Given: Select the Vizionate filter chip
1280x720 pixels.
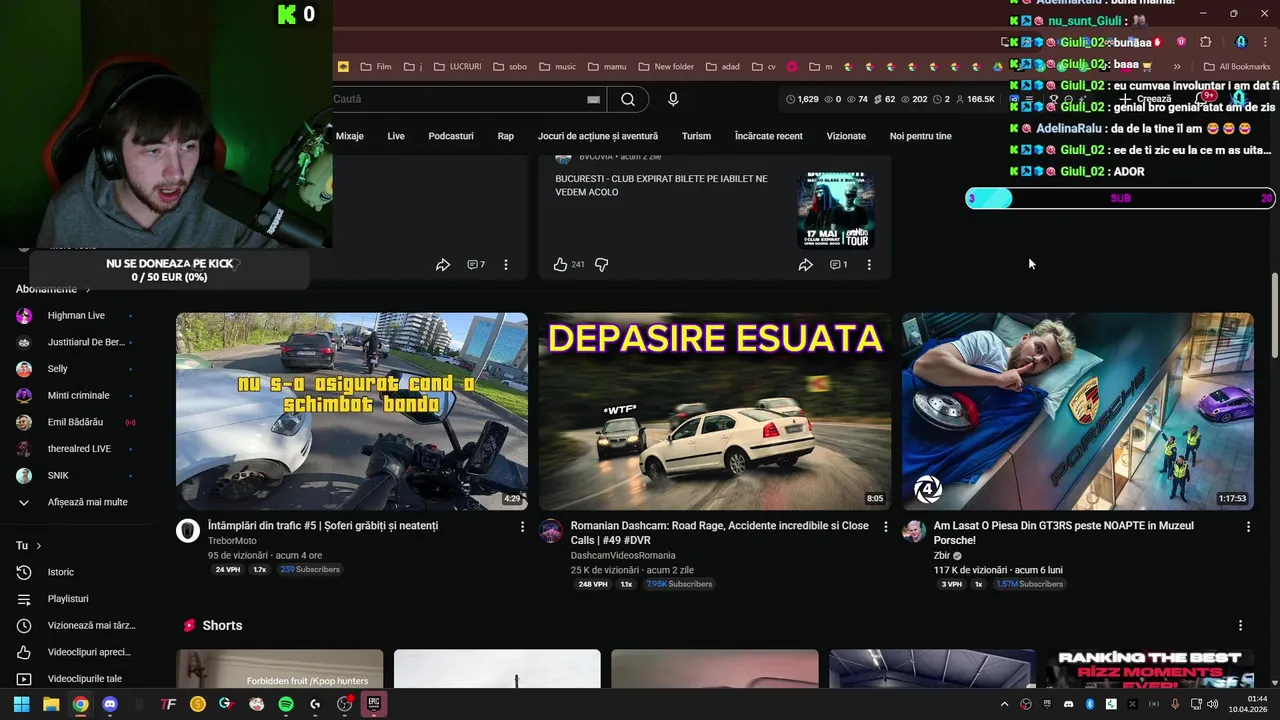Looking at the screenshot, I should (846, 136).
